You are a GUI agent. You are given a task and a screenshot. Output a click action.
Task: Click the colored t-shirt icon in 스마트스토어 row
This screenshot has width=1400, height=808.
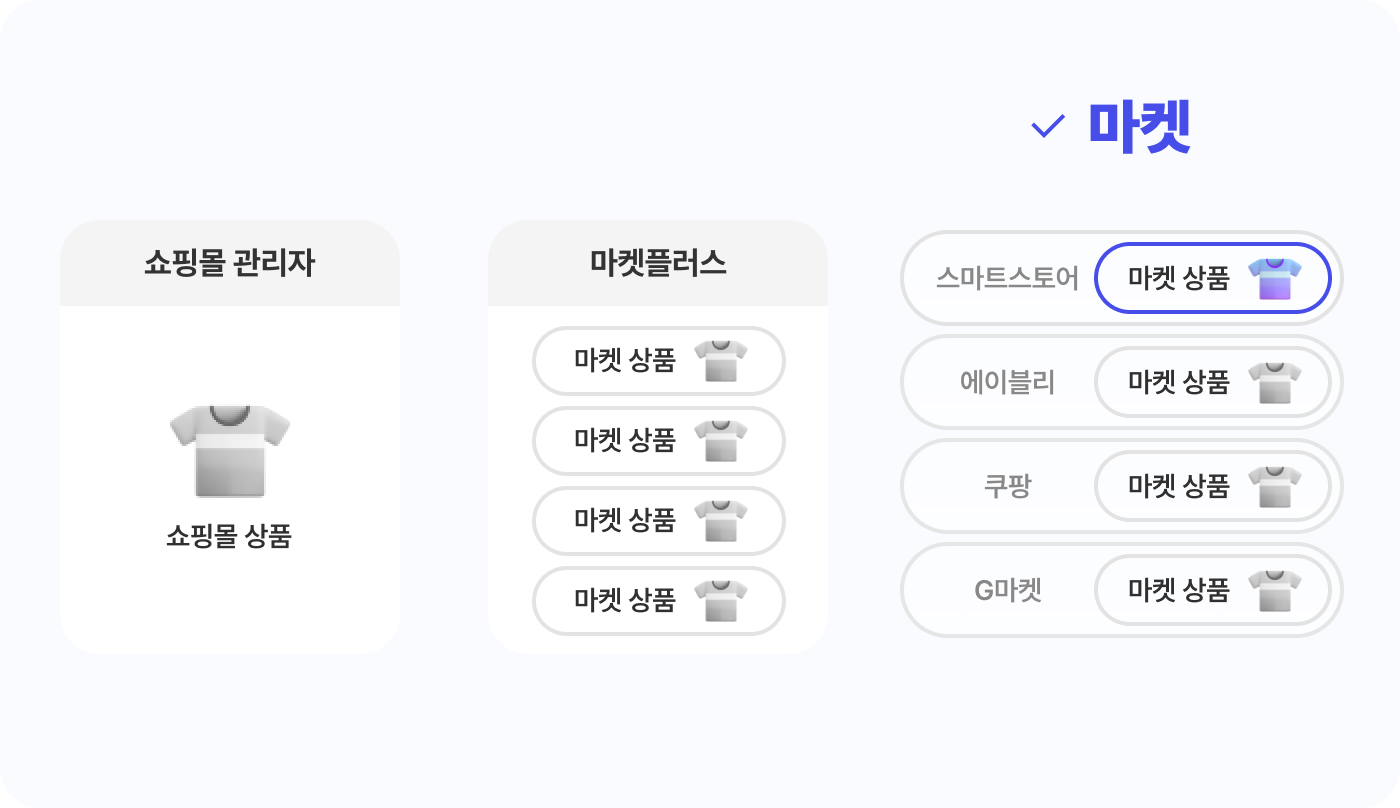pyautogui.click(x=1275, y=279)
